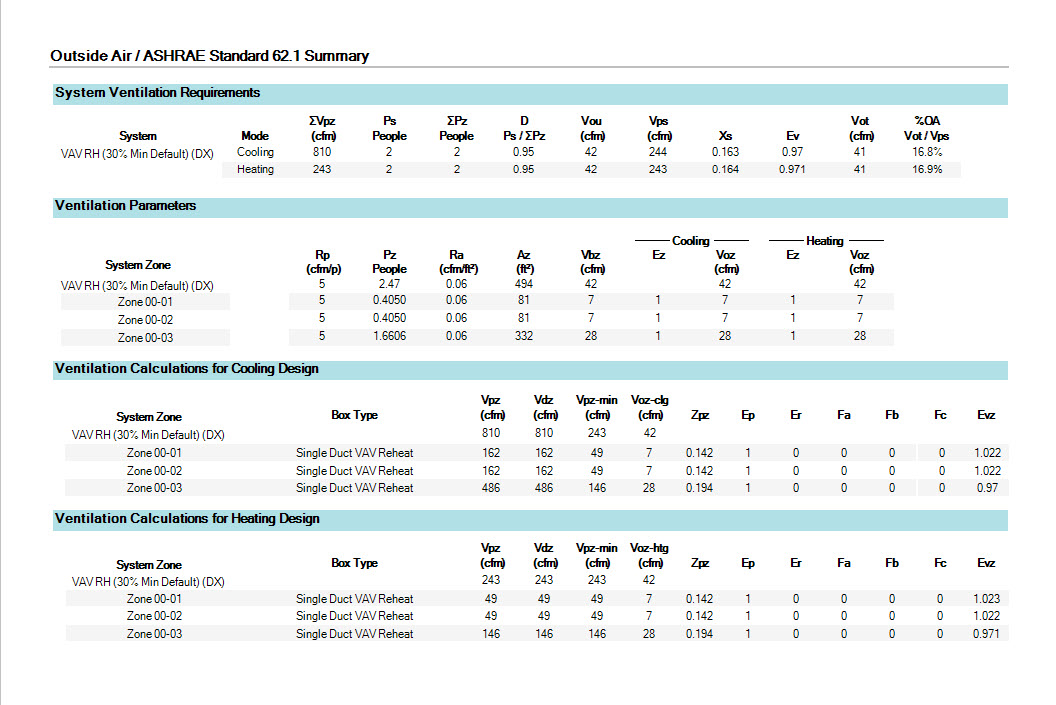This screenshot has height=705, width=1056.
Task: Click the 0.971 Evz value in Heating Design
Action: click(986, 634)
